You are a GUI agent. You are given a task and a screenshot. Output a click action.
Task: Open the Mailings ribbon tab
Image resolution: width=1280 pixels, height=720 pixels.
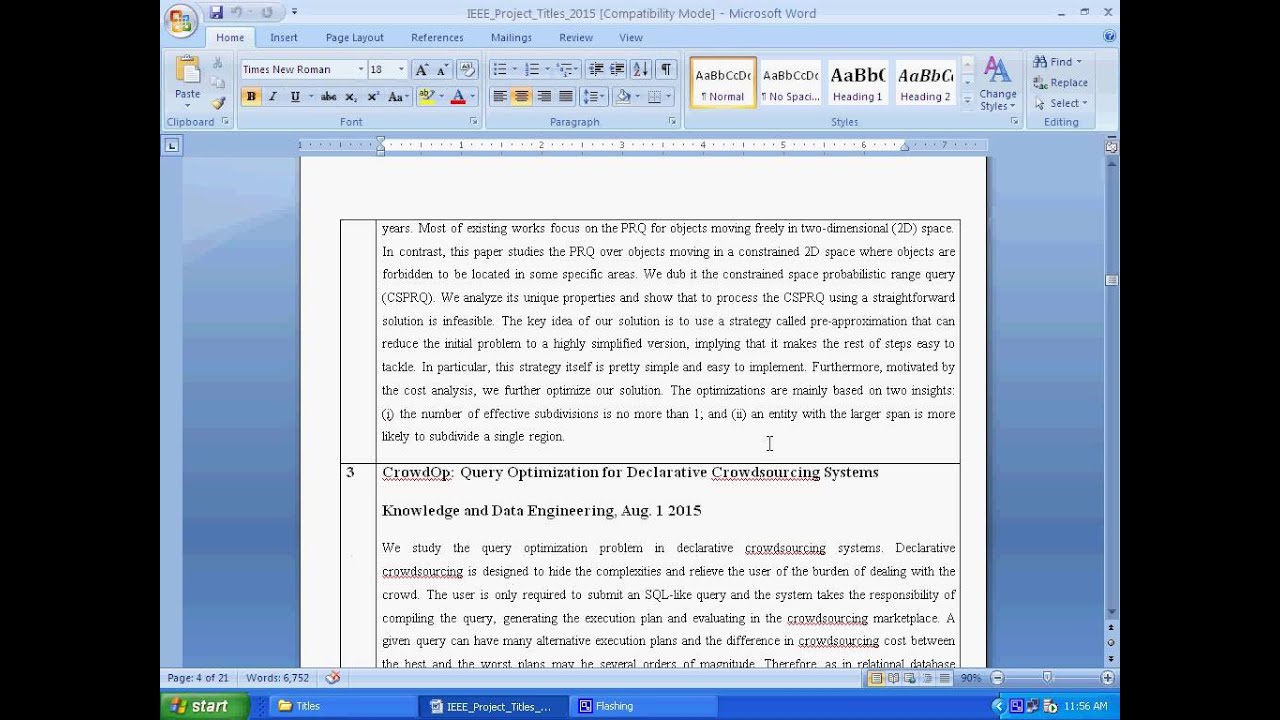511,37
